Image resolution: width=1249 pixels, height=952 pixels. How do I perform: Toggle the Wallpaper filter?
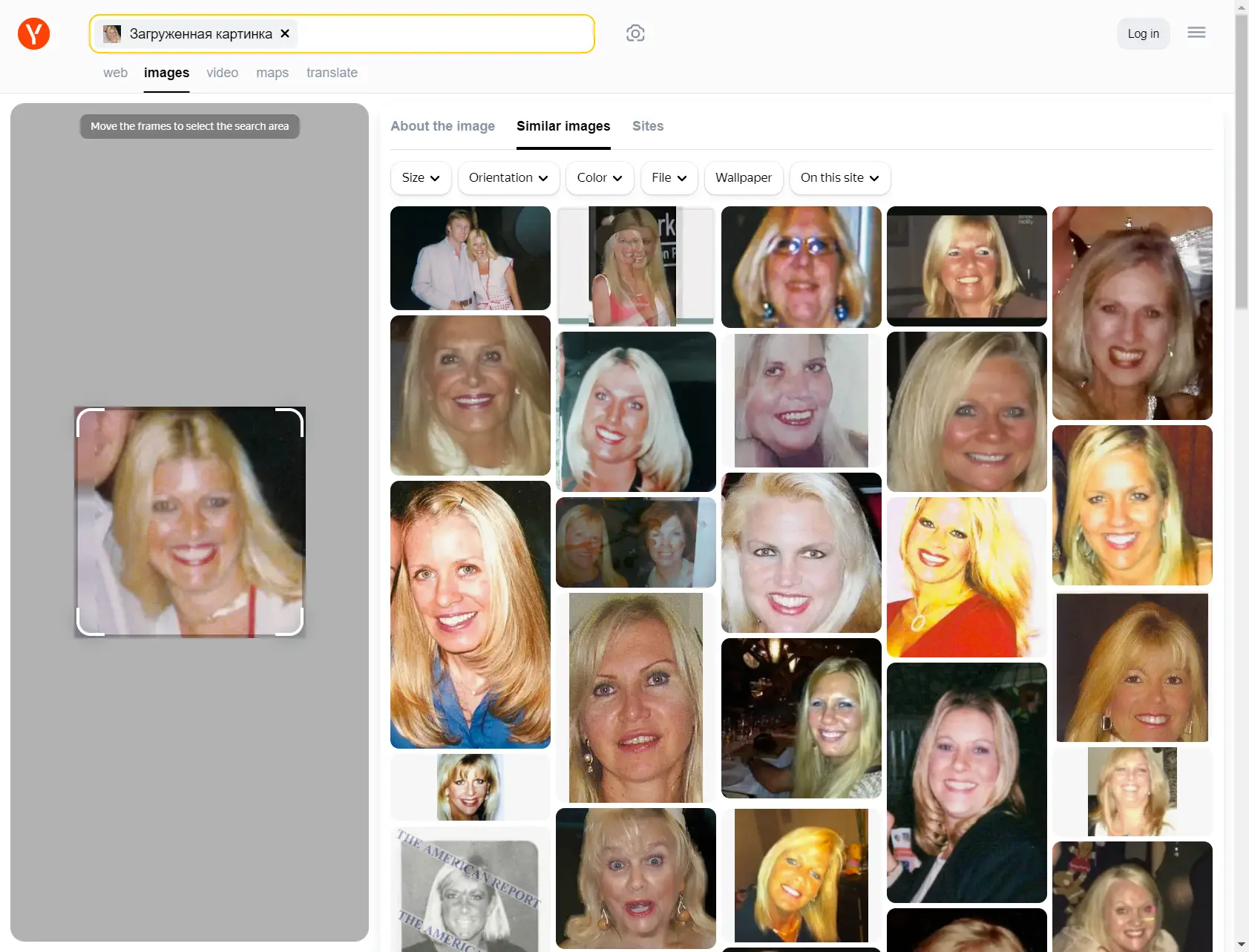[x=743, y=178]
